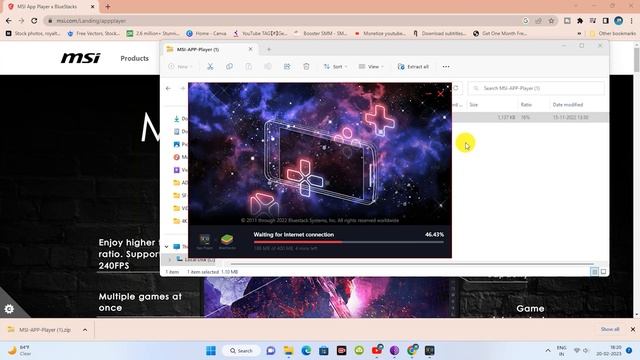Select the file row dated 15-11-2022
The image size is (640, 360).
coord(530,117)
